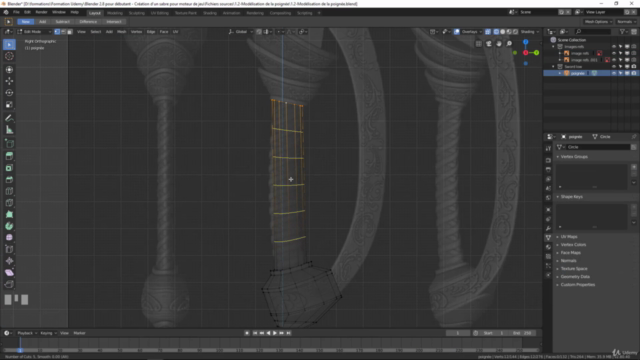Select the Extrude Region tool
This screenshot has width=640, height=360.
click(9, 156)
